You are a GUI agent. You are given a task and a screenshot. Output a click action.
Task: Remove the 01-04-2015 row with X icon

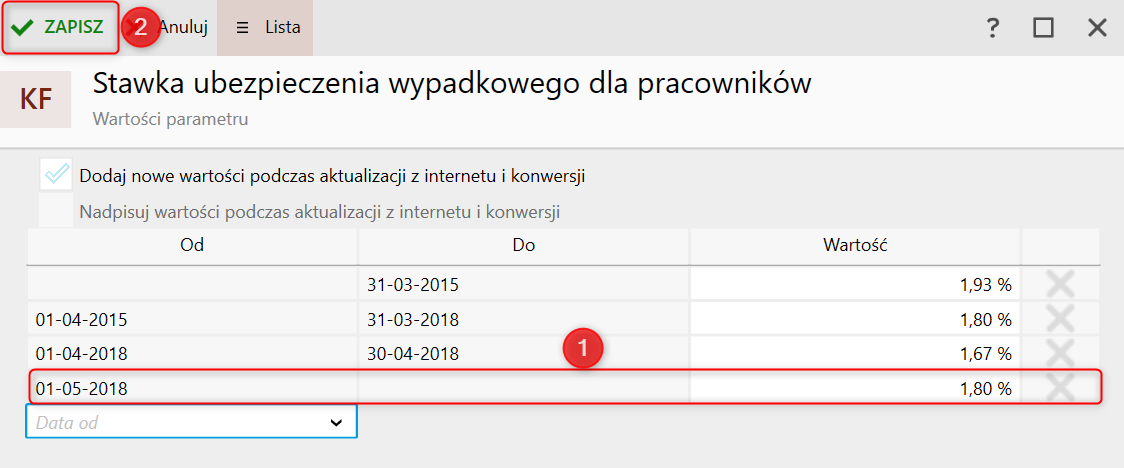1060,319
